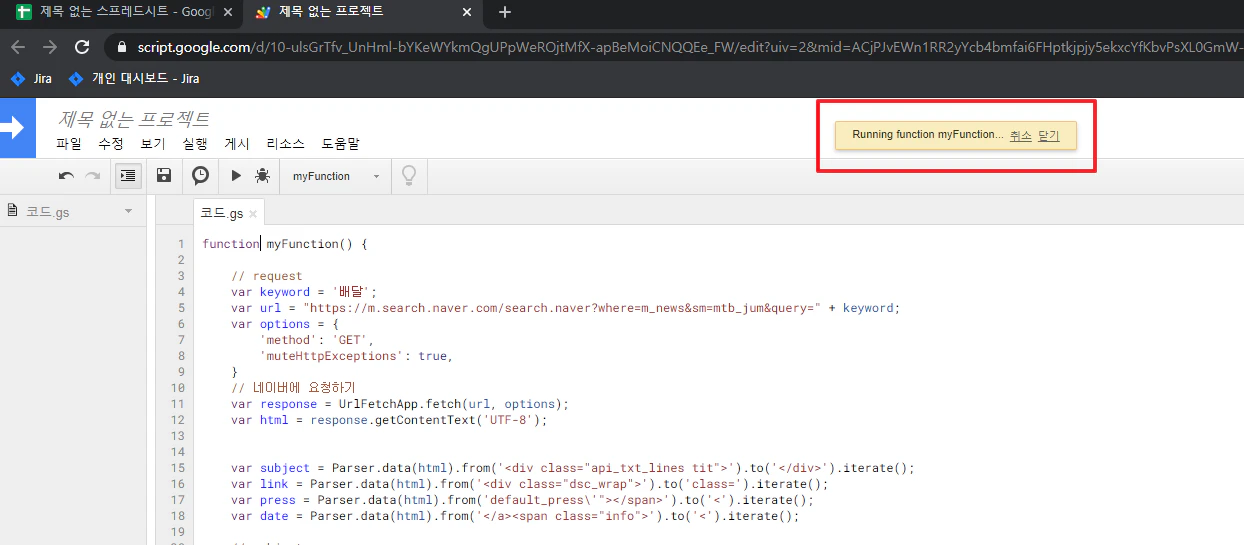Click the 'method': 'GET' line
This screenshot has width=1244, height=545.
pos(316,340)
